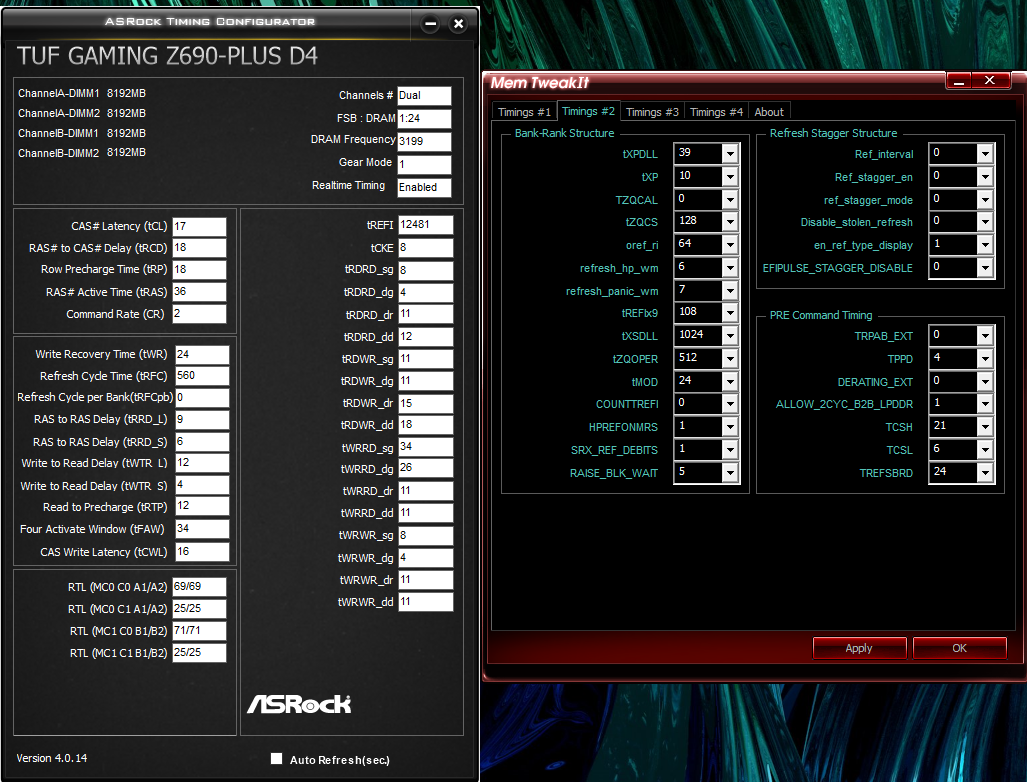Close the ASRock Timing Configurator window
The image size is (1027, 782).
click(x=458, y=24)
